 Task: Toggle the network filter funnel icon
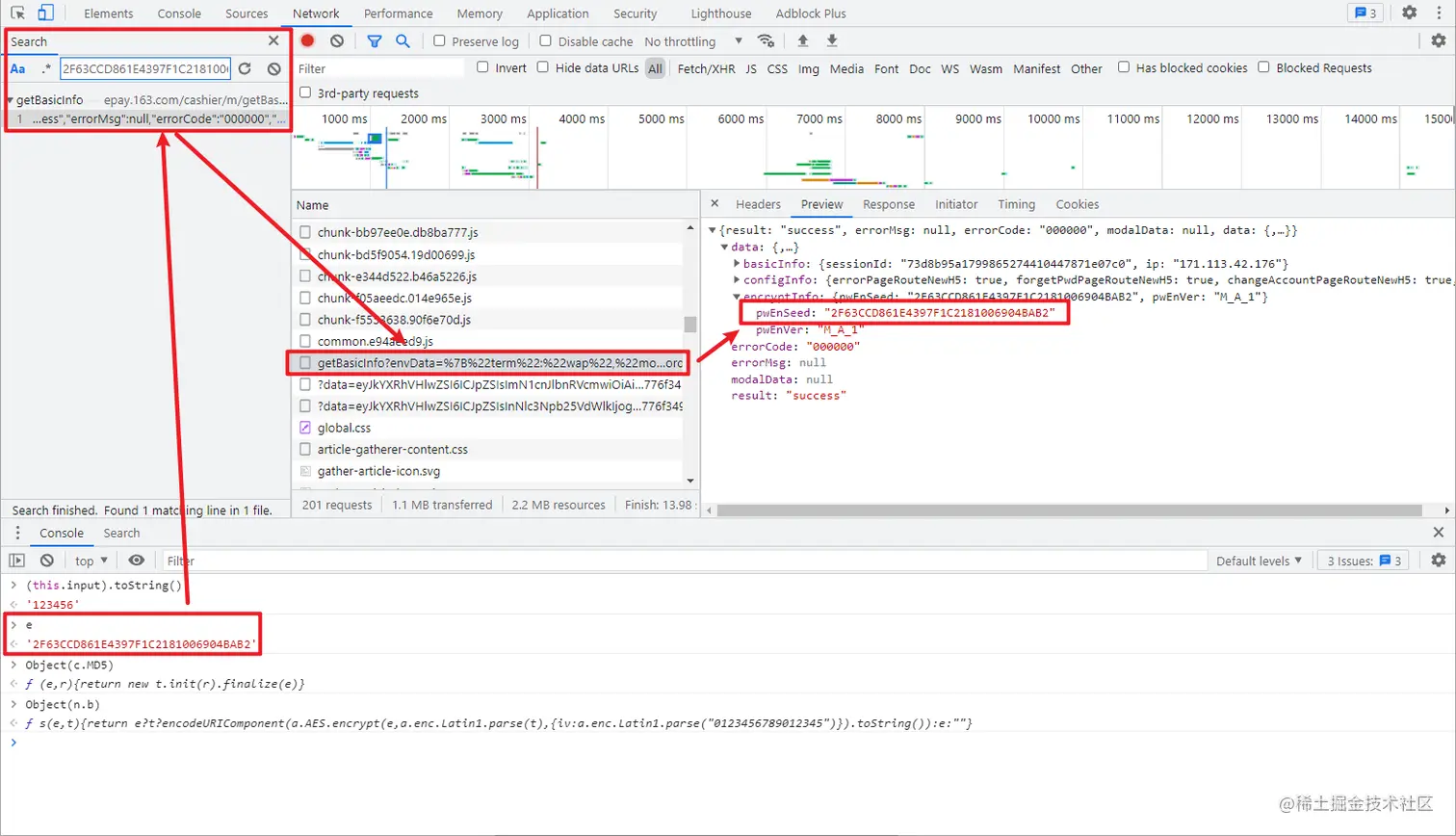(375, 40)
